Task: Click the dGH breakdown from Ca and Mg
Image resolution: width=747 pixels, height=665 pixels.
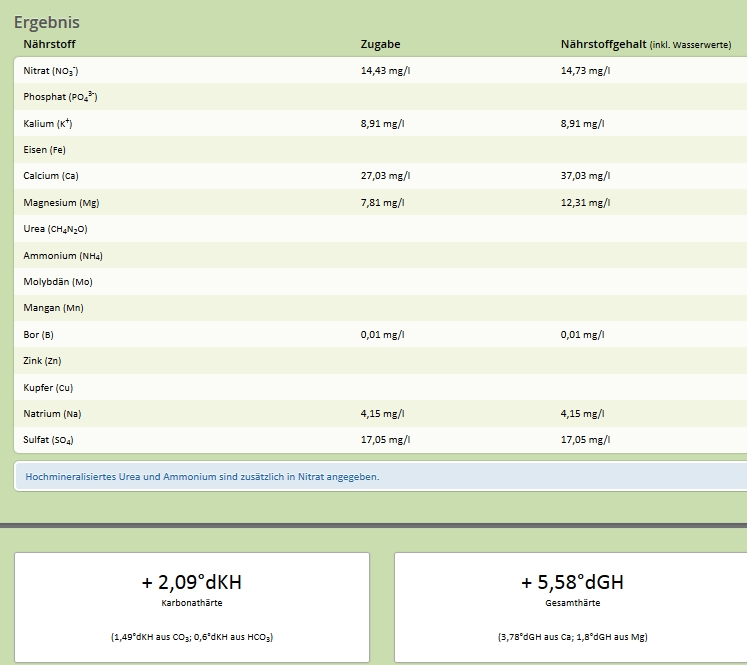Action: 572,637
